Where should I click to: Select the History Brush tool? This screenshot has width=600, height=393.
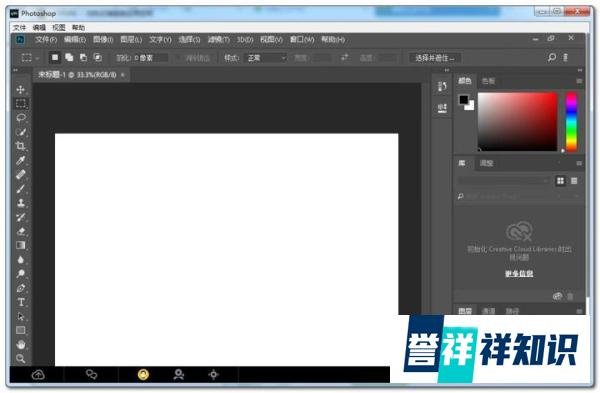(x=21, y=217)
